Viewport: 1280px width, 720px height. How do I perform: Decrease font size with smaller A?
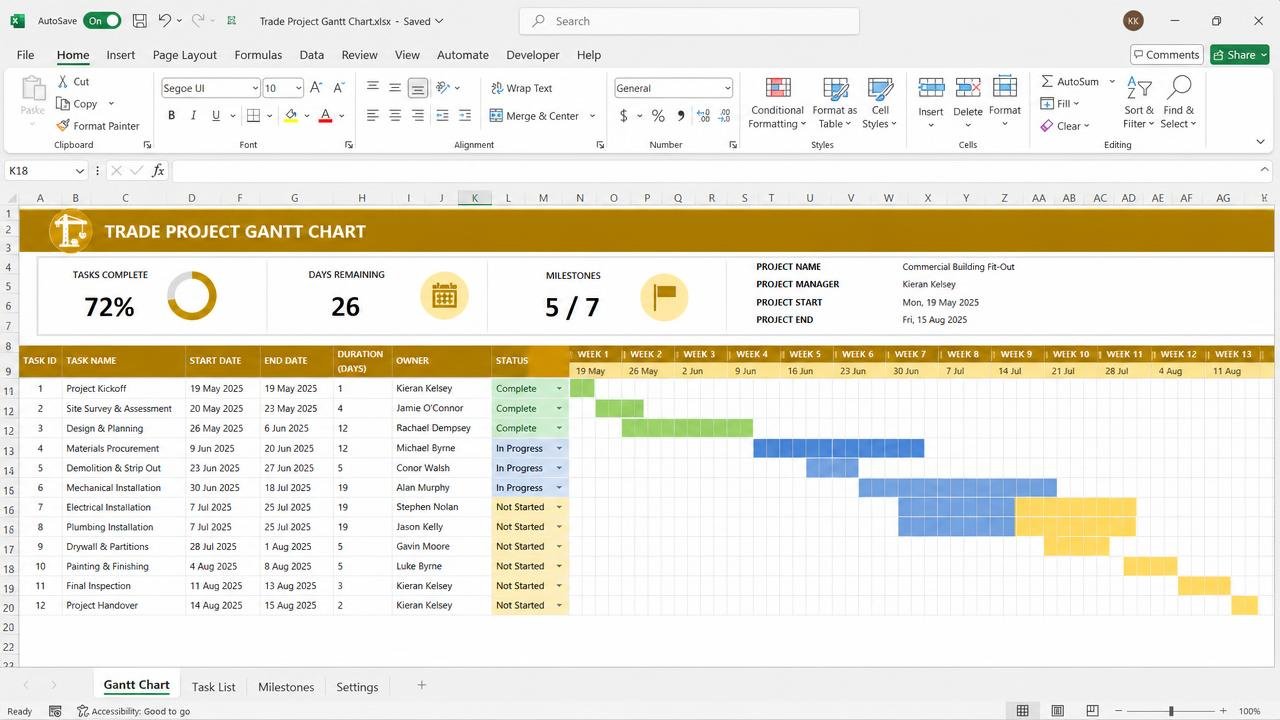tap(337, 88)
